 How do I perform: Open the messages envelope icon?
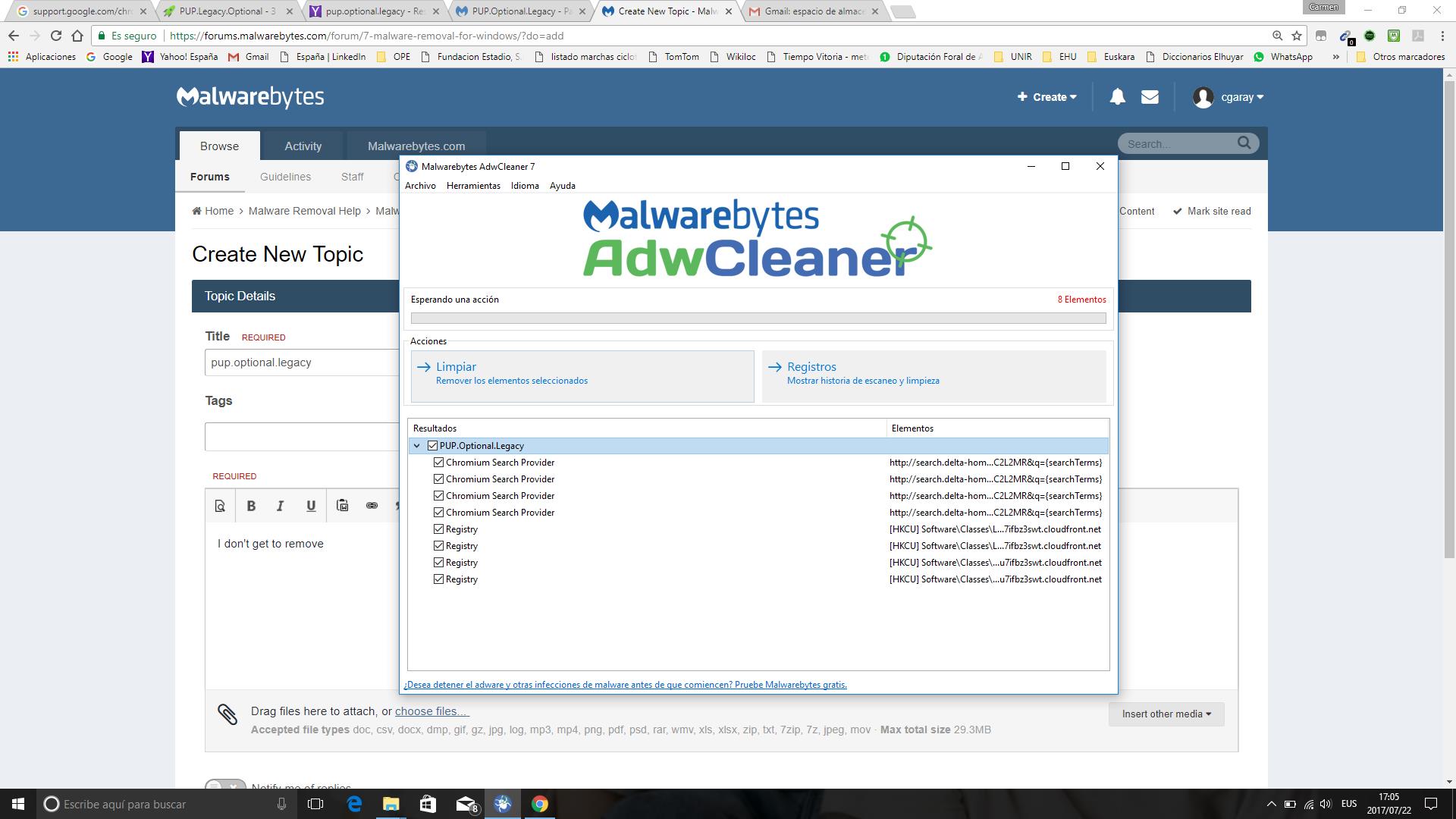pos(1150,97)
